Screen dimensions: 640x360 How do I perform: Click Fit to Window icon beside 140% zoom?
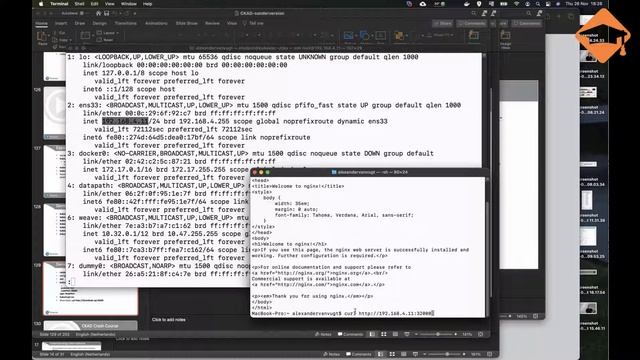[x=536, y=316]
